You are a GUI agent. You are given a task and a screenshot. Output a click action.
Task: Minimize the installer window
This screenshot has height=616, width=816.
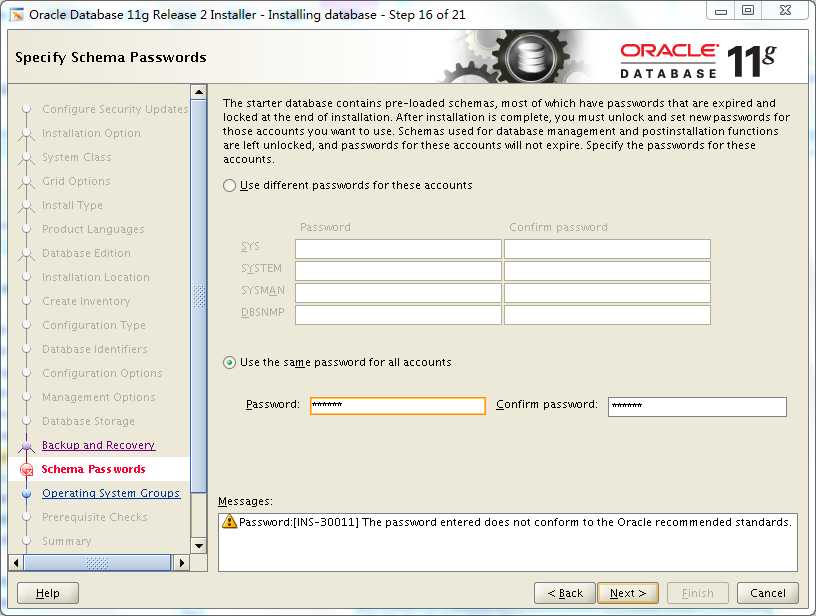click(721, 11)
